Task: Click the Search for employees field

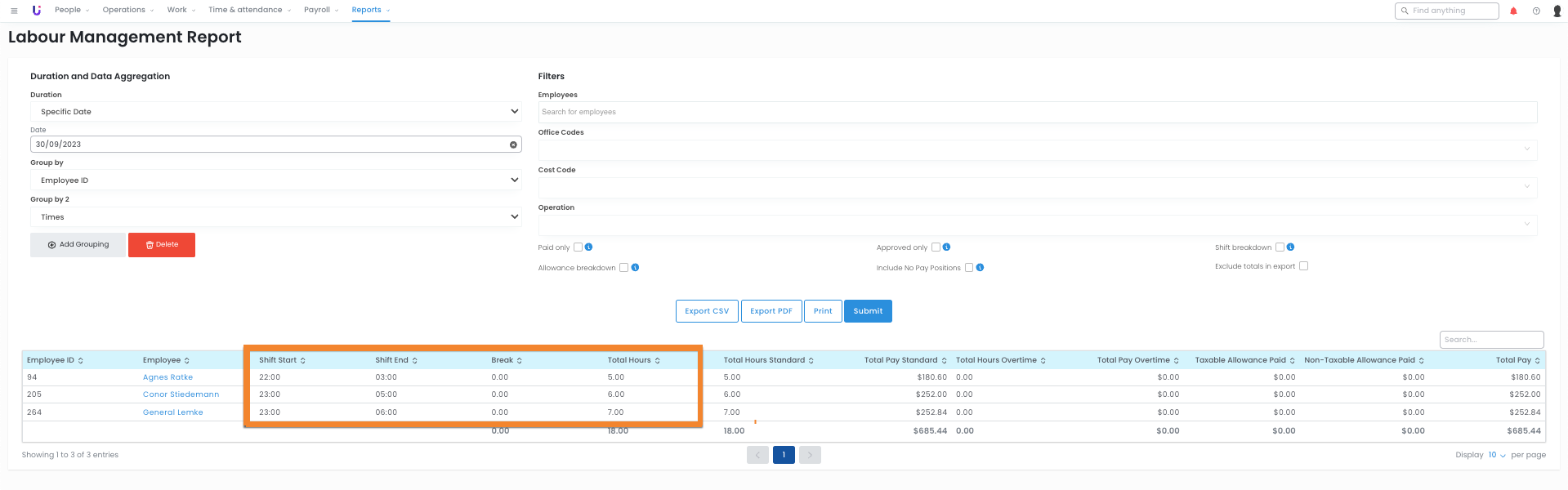Action: pyautogui.click(x=1037, y=112)
